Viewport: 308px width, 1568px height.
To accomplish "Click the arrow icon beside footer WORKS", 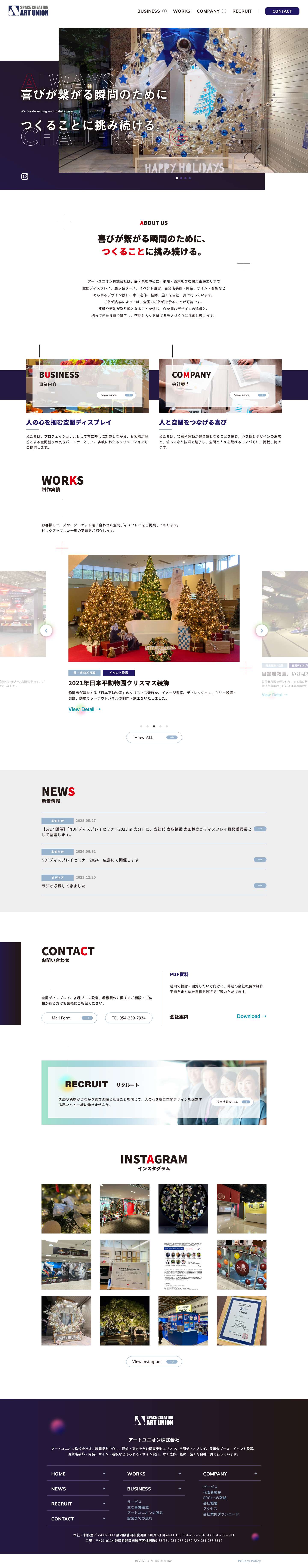I will [x=180, y=1474].
